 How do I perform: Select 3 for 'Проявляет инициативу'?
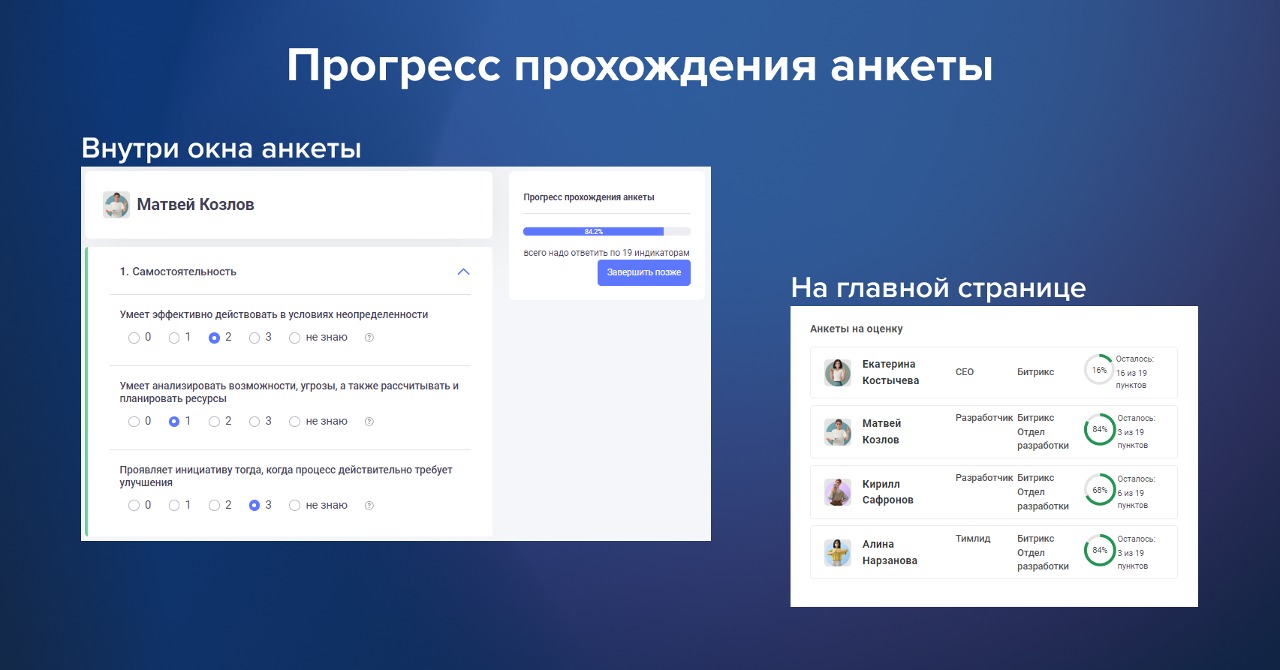click(x=254, y=506)
